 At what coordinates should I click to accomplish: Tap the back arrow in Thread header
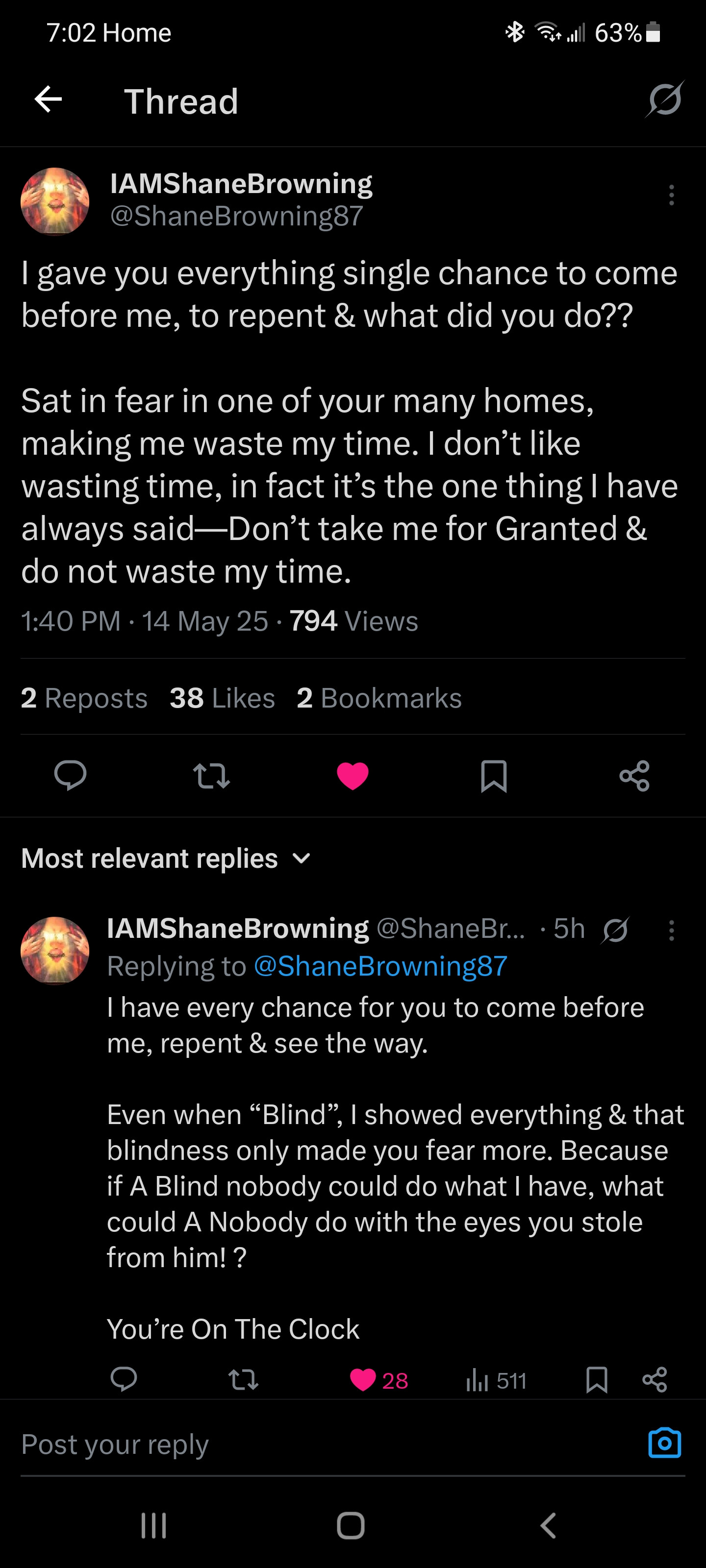coord(48,99)
